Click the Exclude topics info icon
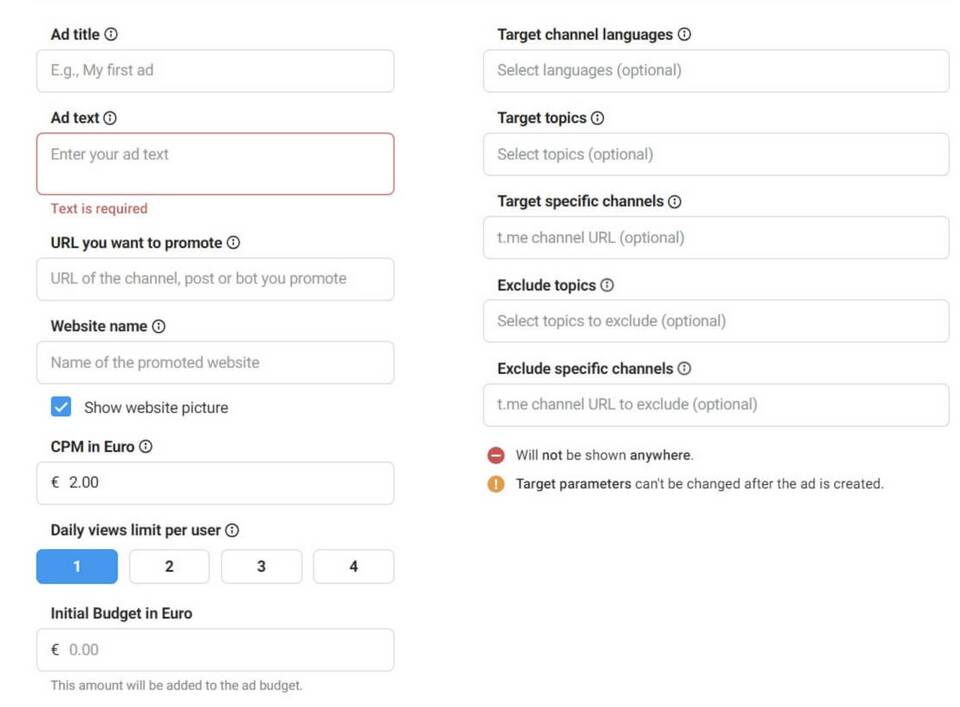This screenshot has width=960, height=707. 606,285
